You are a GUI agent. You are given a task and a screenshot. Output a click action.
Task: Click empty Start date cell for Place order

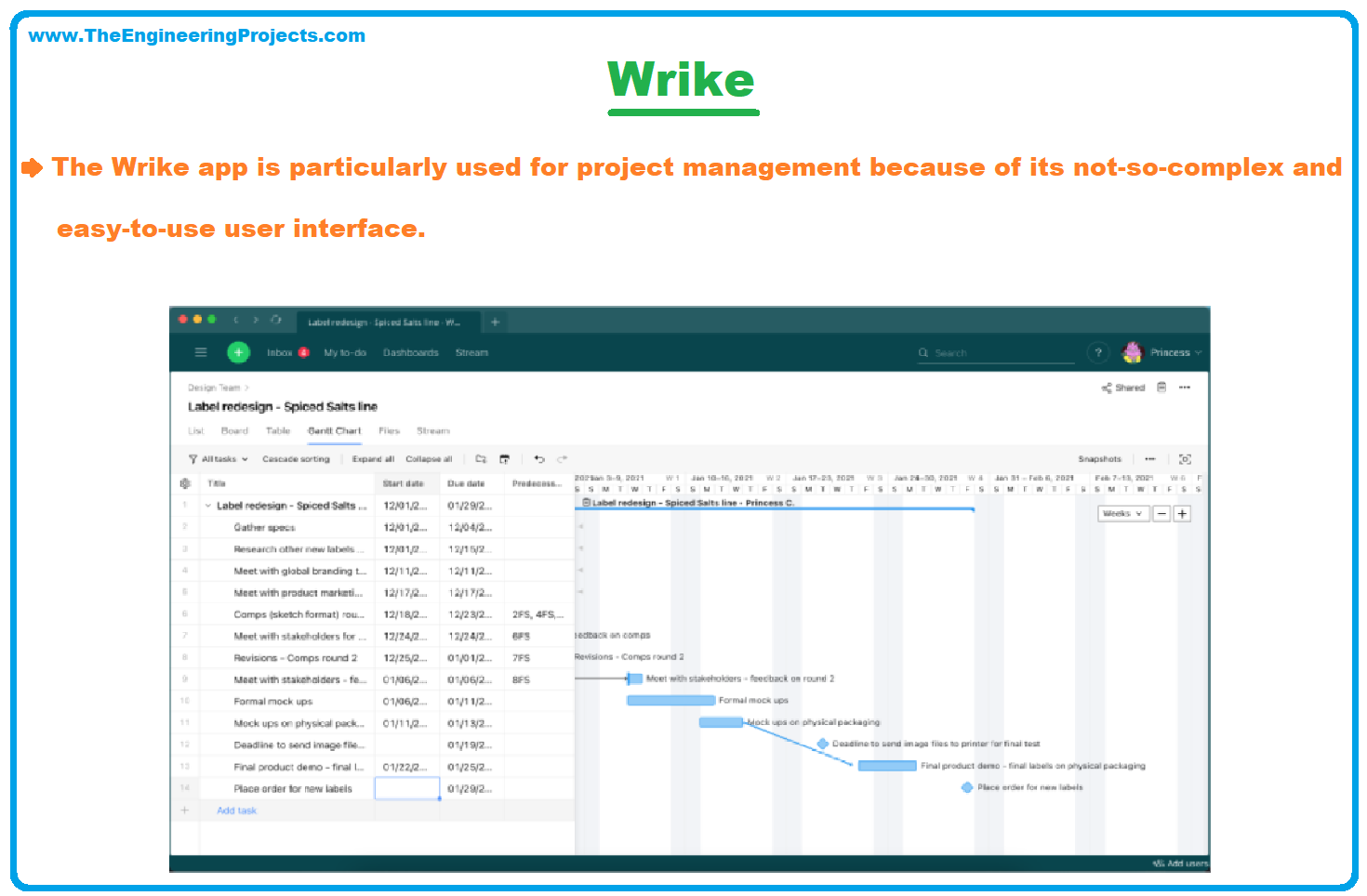click(407, 789)
